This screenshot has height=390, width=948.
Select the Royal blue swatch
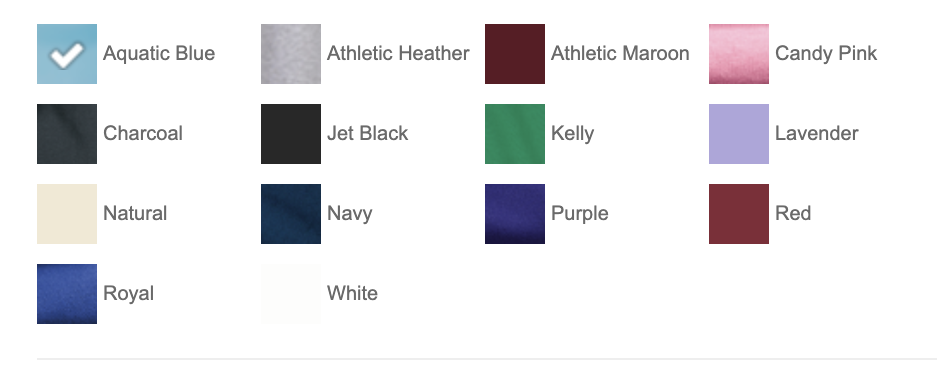pos(67,294)
